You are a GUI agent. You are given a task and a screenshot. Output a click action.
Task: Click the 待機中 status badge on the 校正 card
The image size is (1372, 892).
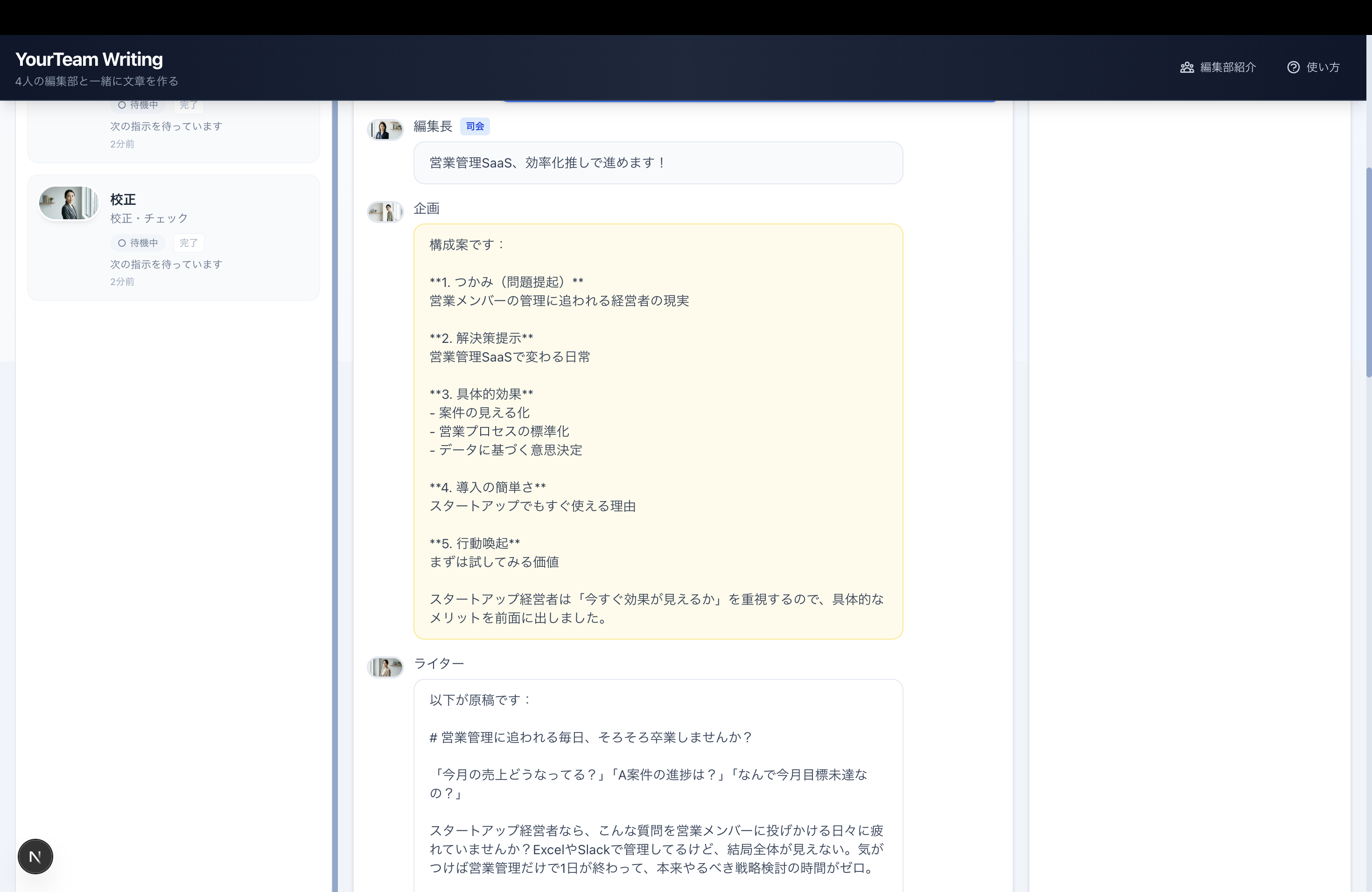point(138,243)
